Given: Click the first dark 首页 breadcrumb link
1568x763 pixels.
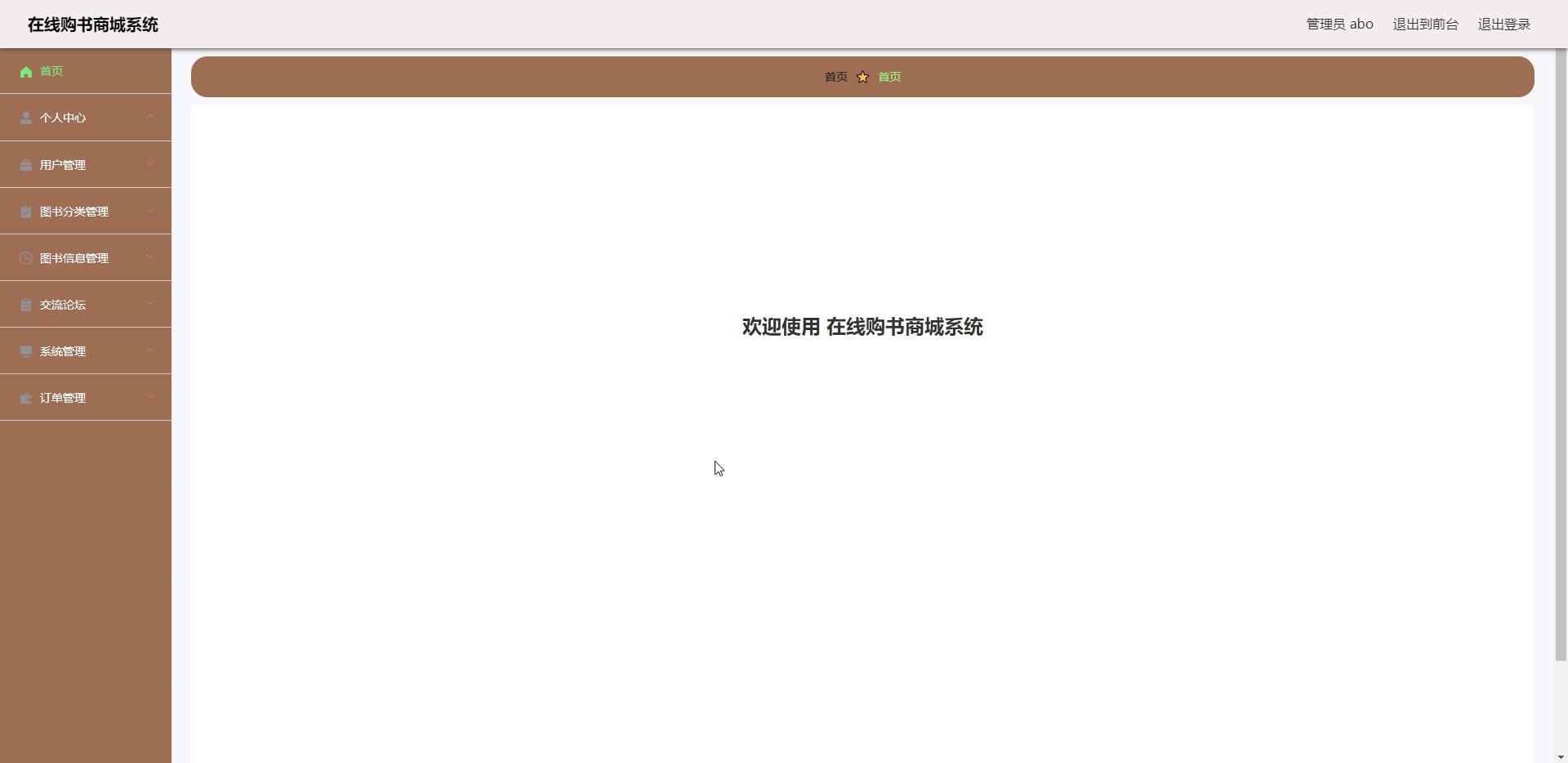Looking at the screenshot, I should point(835,77).
